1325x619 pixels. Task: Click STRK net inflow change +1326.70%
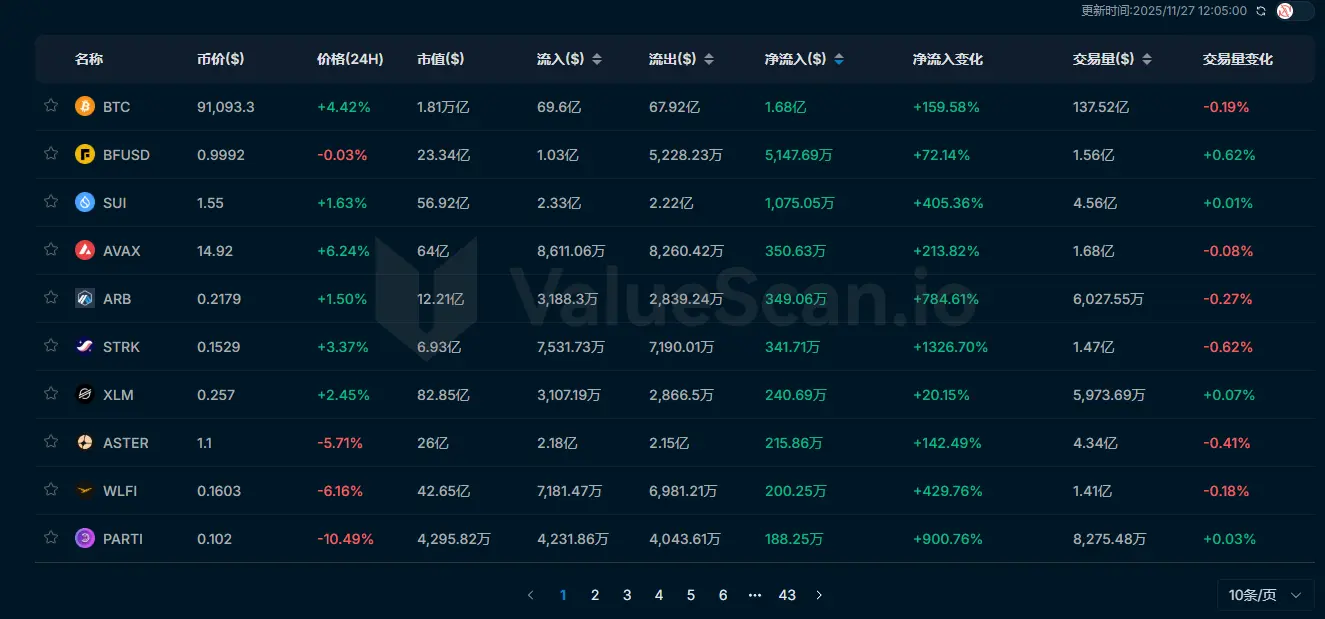950,347
